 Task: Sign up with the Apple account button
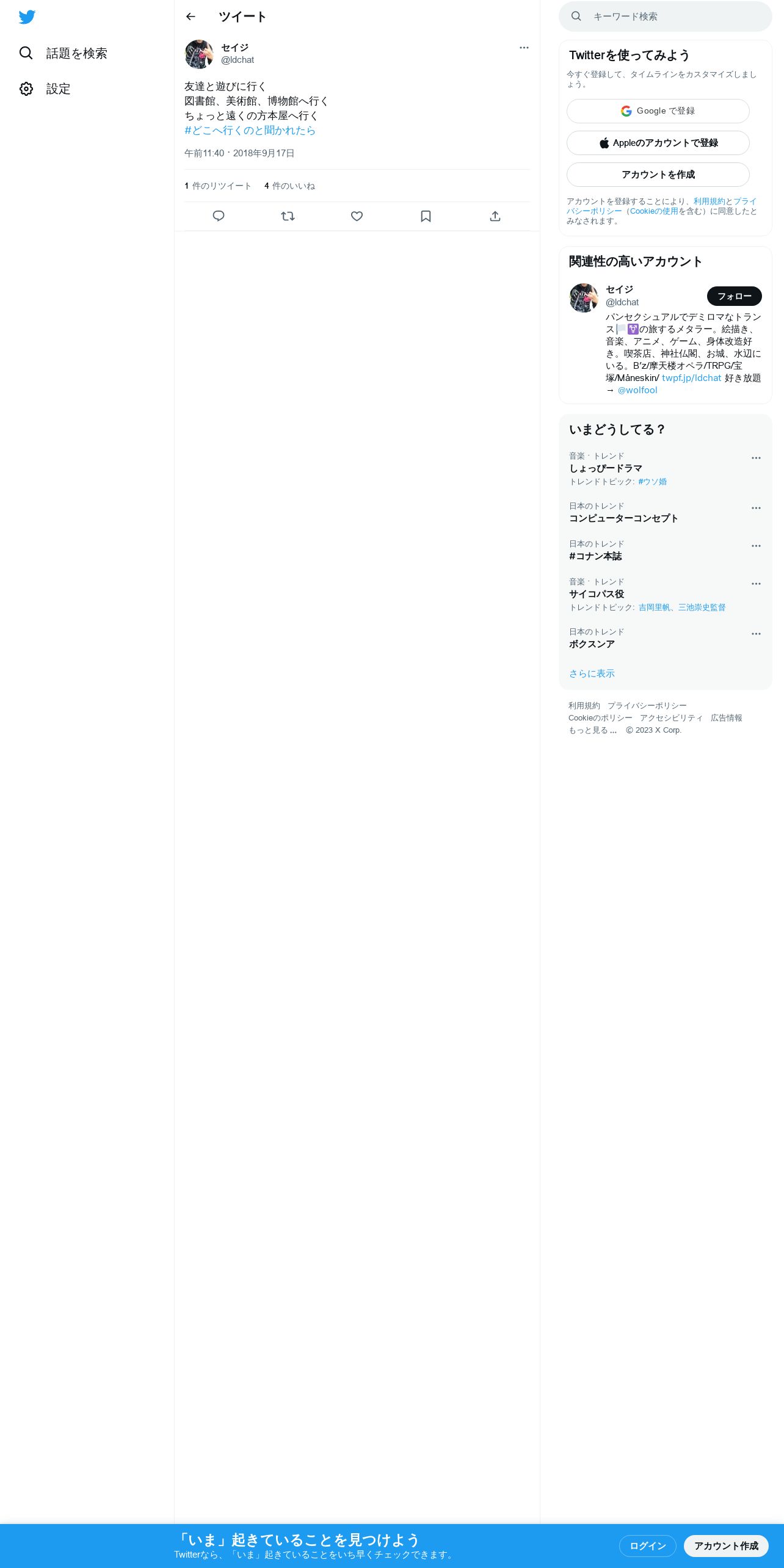click(x=658, y=143)
